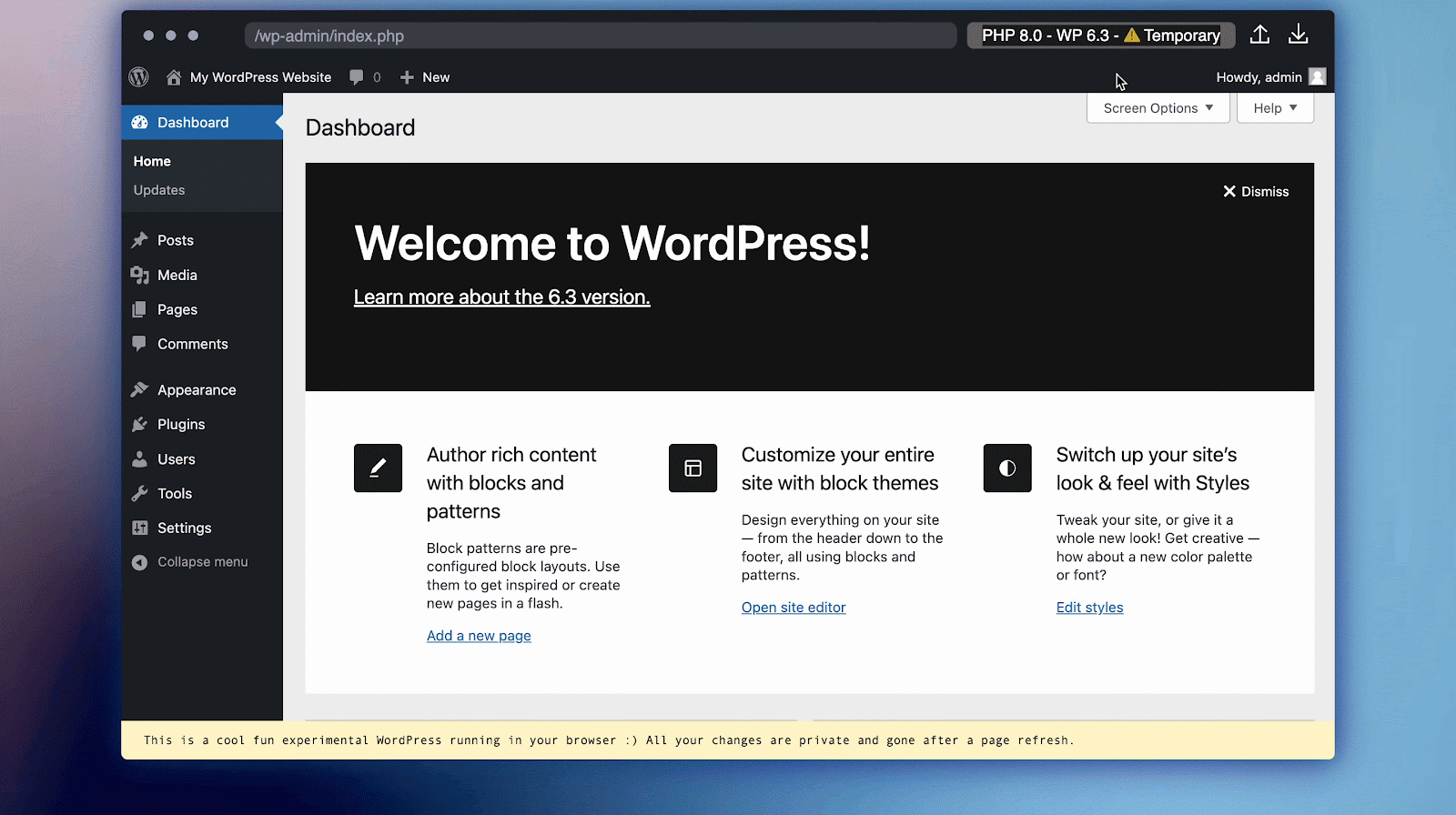Click 'Add a new page' link
The image size is (1456, 815).
[x=479, y=636]
